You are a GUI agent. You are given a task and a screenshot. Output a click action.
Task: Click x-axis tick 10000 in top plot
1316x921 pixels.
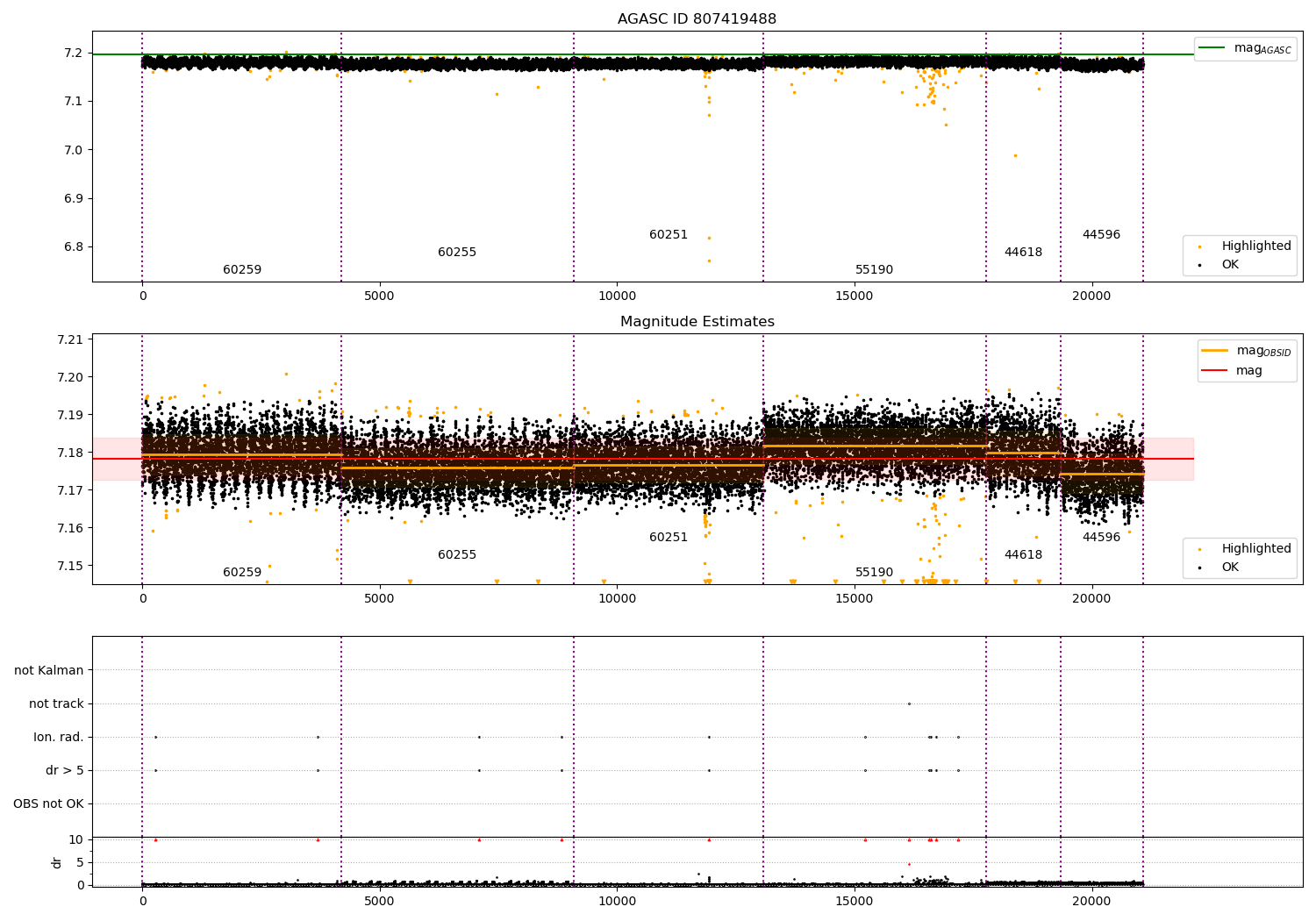617,296
